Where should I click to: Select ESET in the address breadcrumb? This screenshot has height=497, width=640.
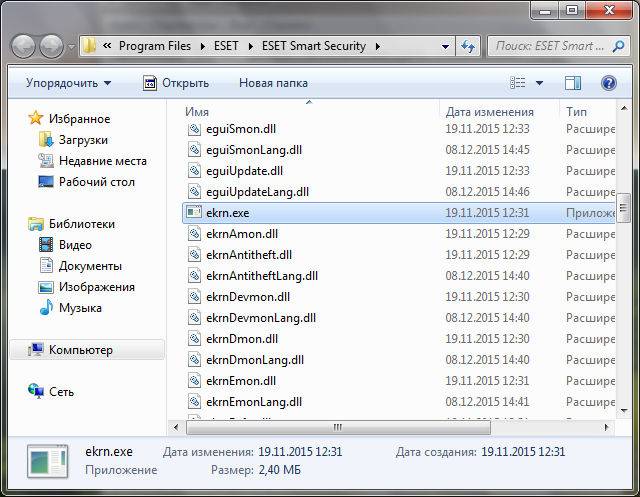point(226,46)
